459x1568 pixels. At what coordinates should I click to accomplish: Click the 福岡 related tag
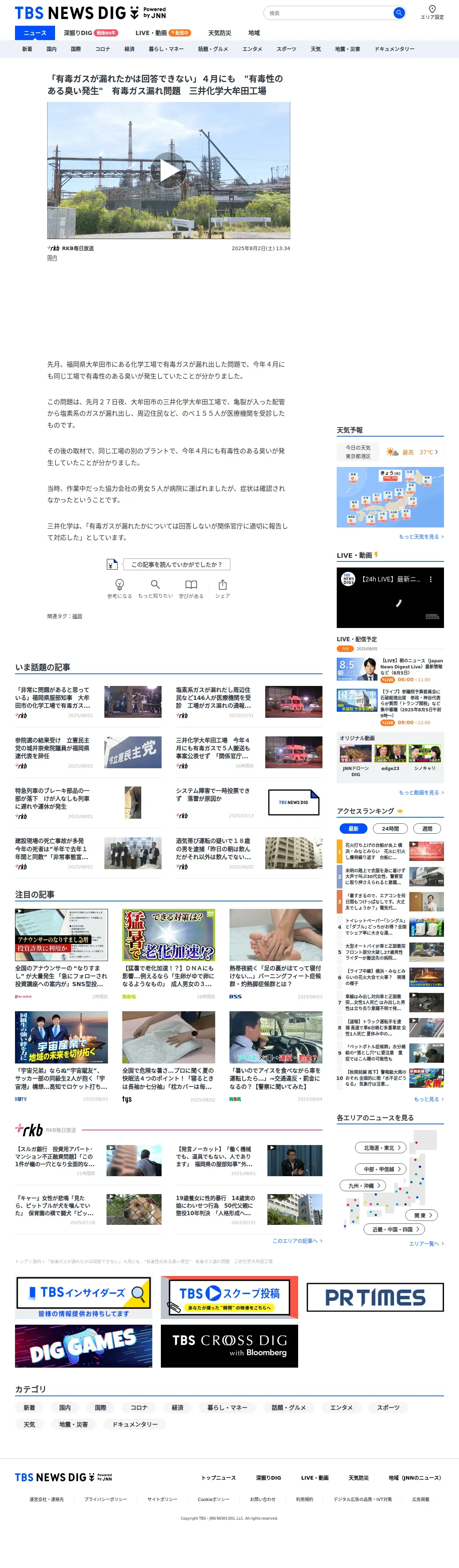point(77,616)
